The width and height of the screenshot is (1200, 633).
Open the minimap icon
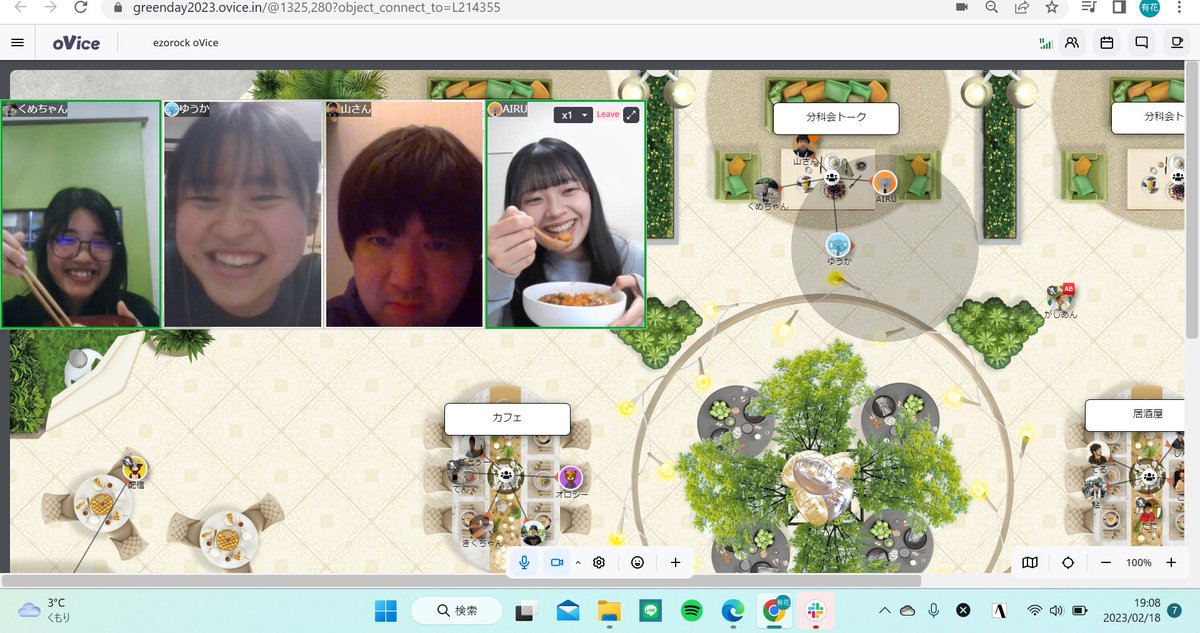[1030, 562]
